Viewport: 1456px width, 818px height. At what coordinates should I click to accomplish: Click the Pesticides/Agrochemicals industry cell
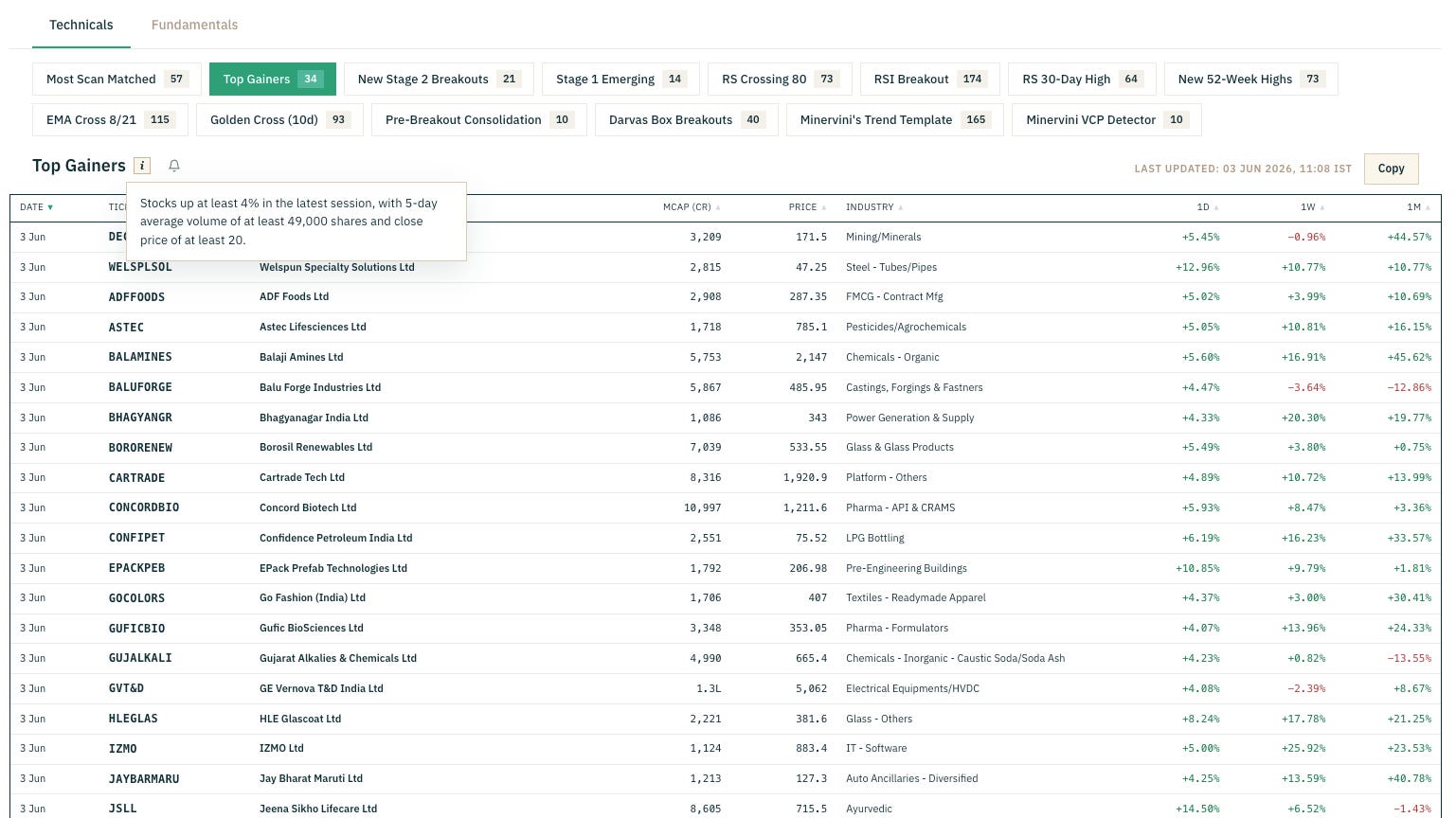pyautogui.click(x=906, y=327)
